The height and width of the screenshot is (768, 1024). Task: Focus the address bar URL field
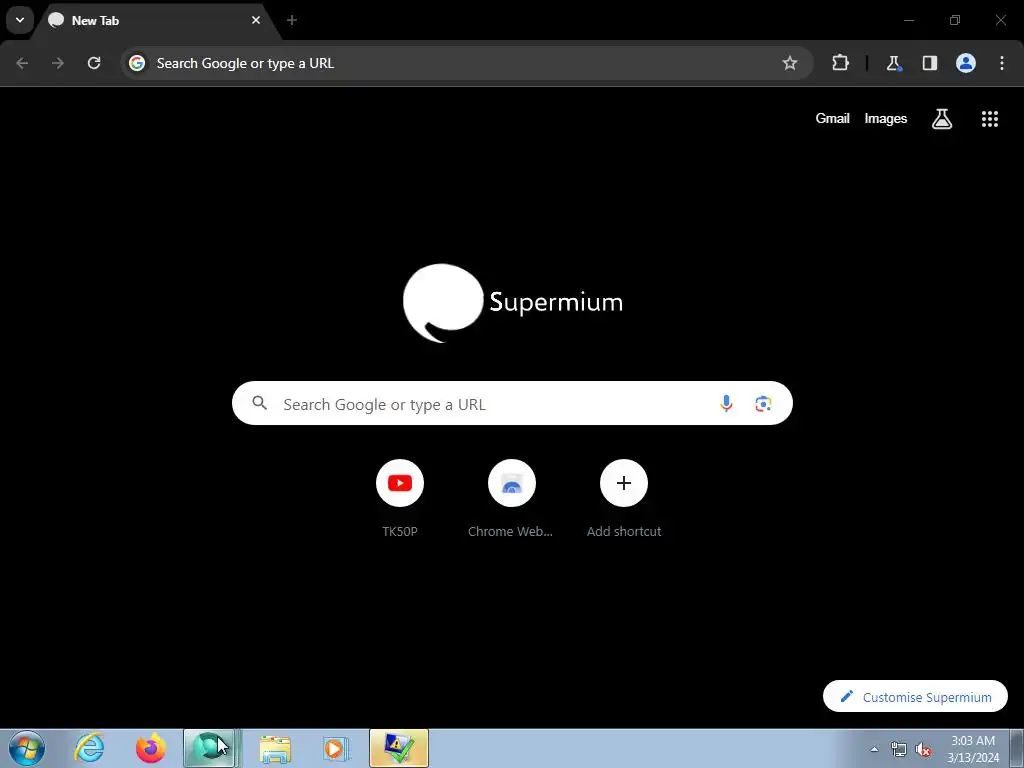click(467, 63)
